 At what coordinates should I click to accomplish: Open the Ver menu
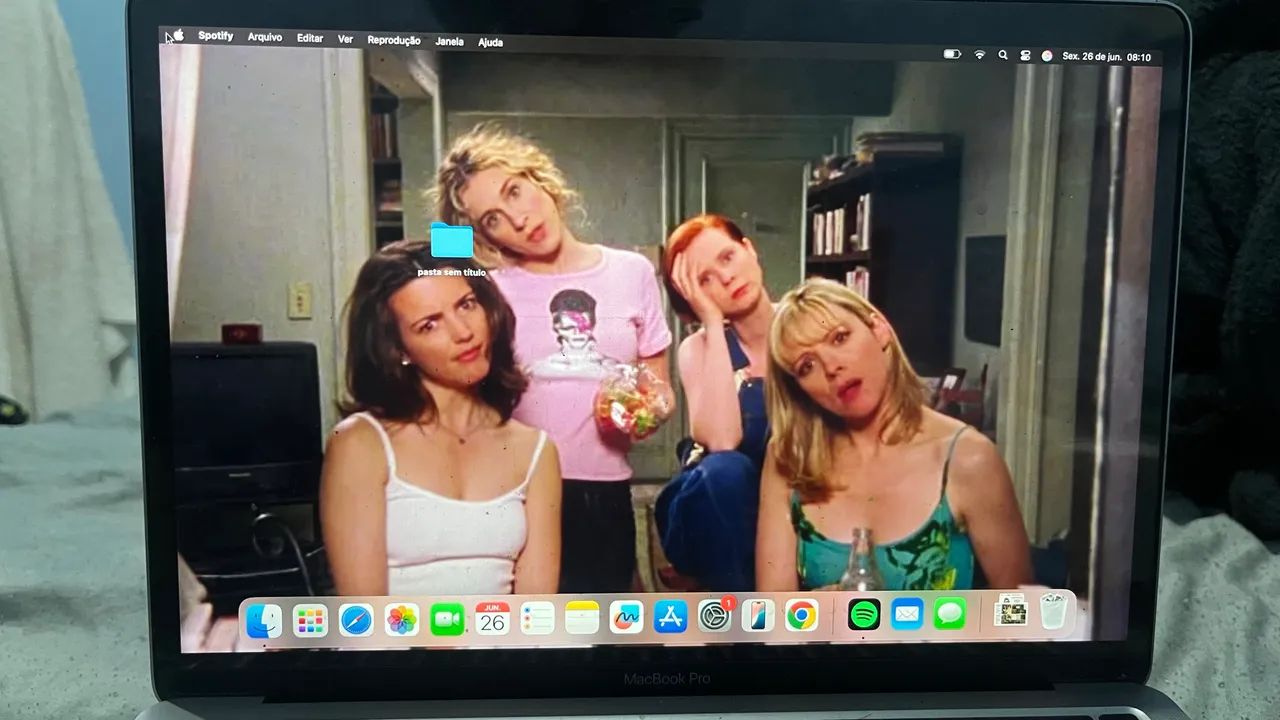[346, 39]
